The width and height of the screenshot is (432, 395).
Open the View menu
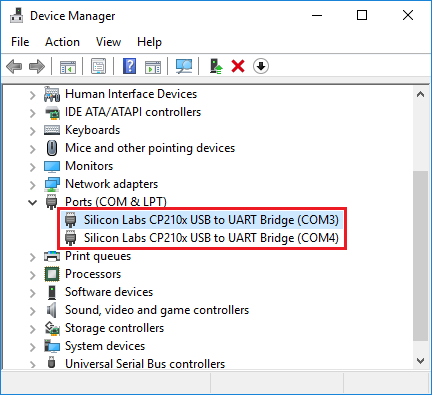point(108,42)
